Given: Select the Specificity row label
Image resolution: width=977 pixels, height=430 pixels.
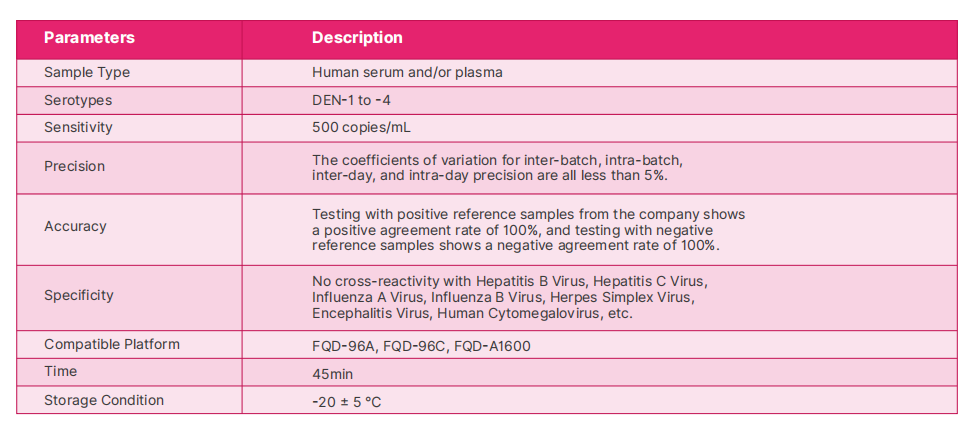Looking at the screenshot, I should click(x=79, y=296).
